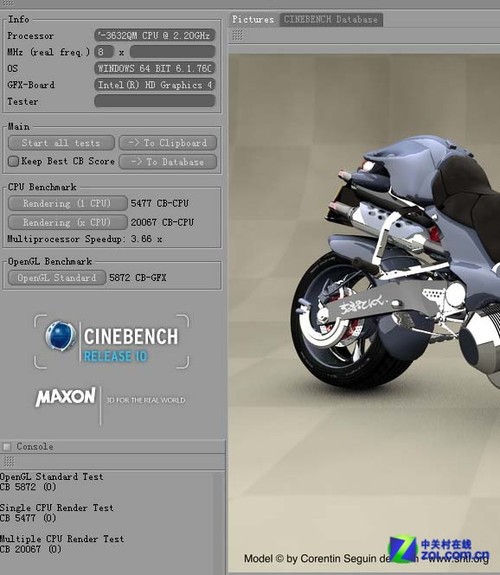Click the empty MHz frequency field
This screenshot has height=575, width=500.
pos(172,52)
